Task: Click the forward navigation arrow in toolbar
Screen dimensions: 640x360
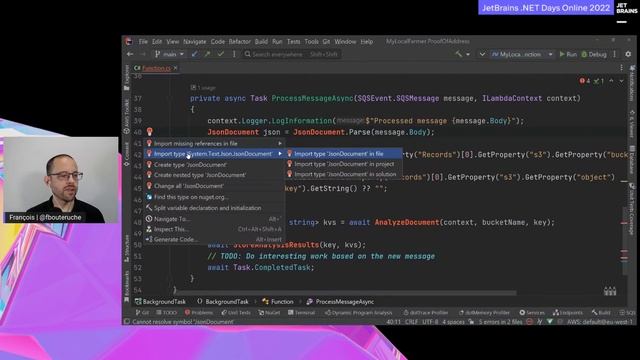Action: (142, 54)
